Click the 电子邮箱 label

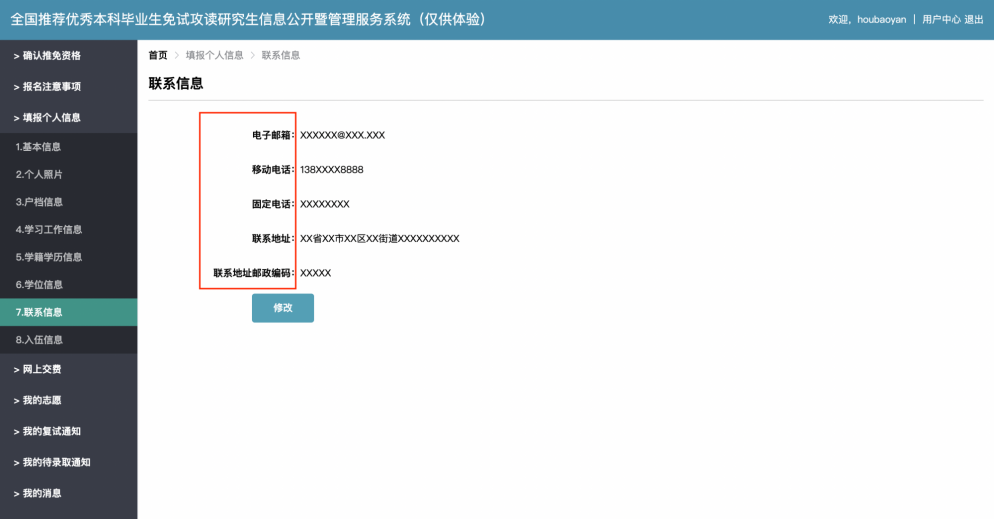(x=273, y=135)
